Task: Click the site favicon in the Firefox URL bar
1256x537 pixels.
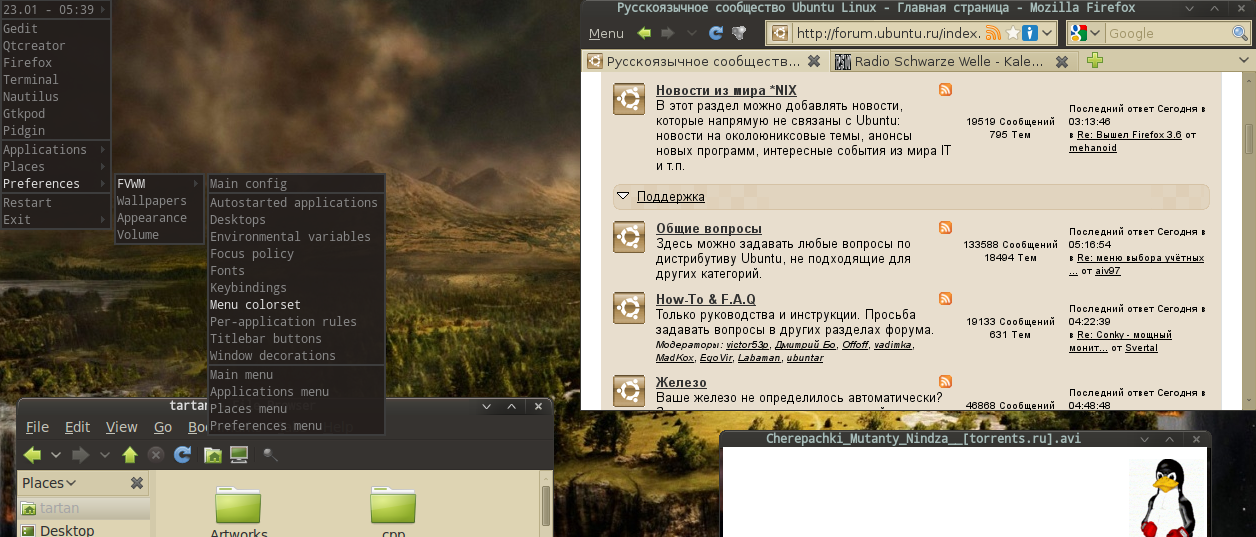Action: coord(781,34)
